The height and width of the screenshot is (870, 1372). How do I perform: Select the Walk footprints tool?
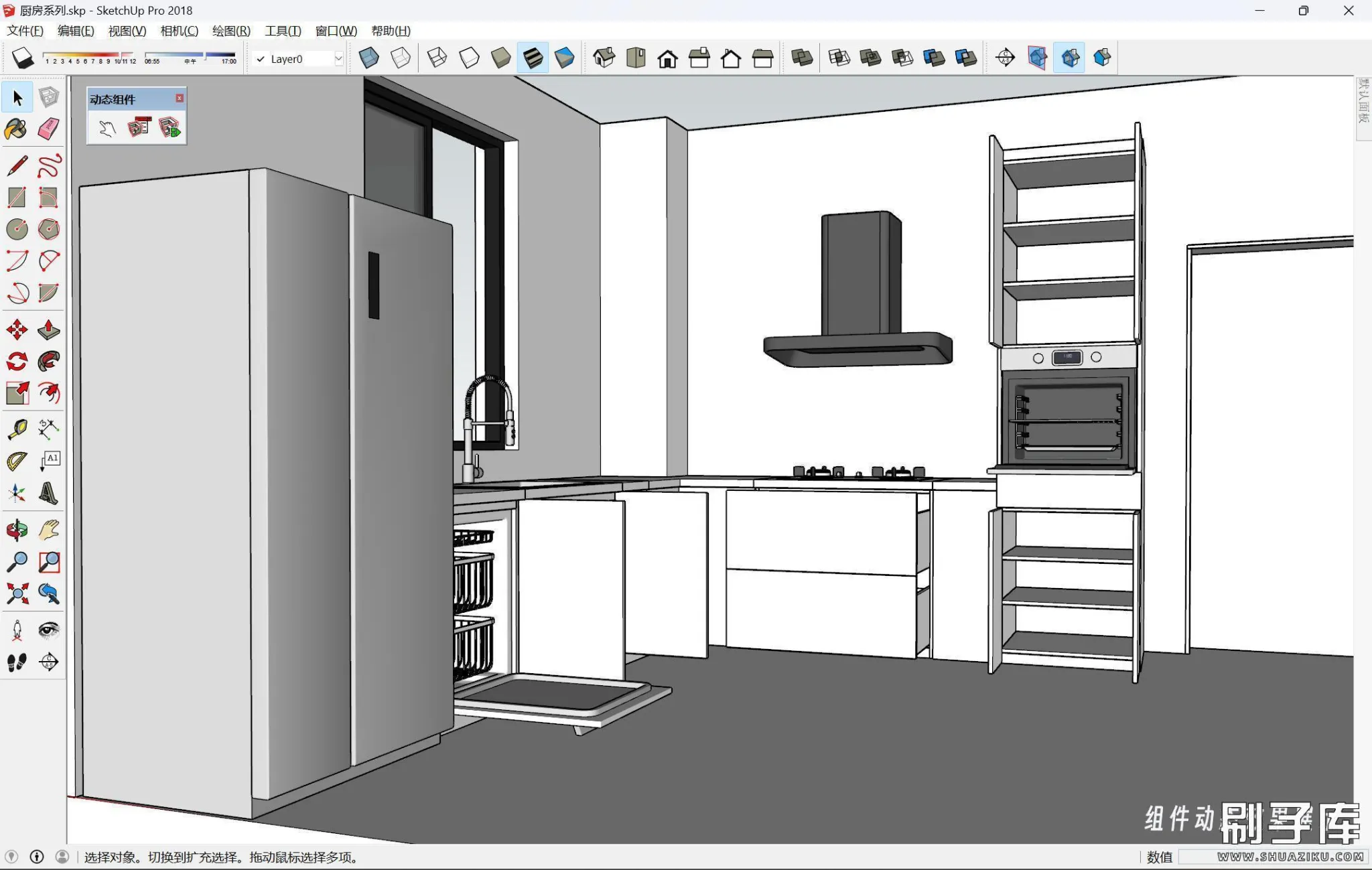[17, 662]
